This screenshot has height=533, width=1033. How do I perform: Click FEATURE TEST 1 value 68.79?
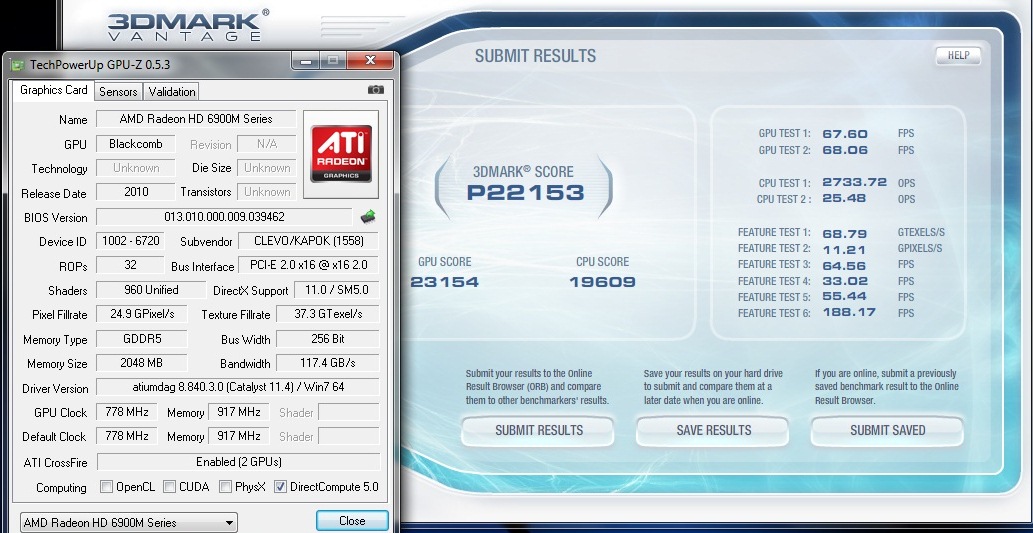coord(845,234)
